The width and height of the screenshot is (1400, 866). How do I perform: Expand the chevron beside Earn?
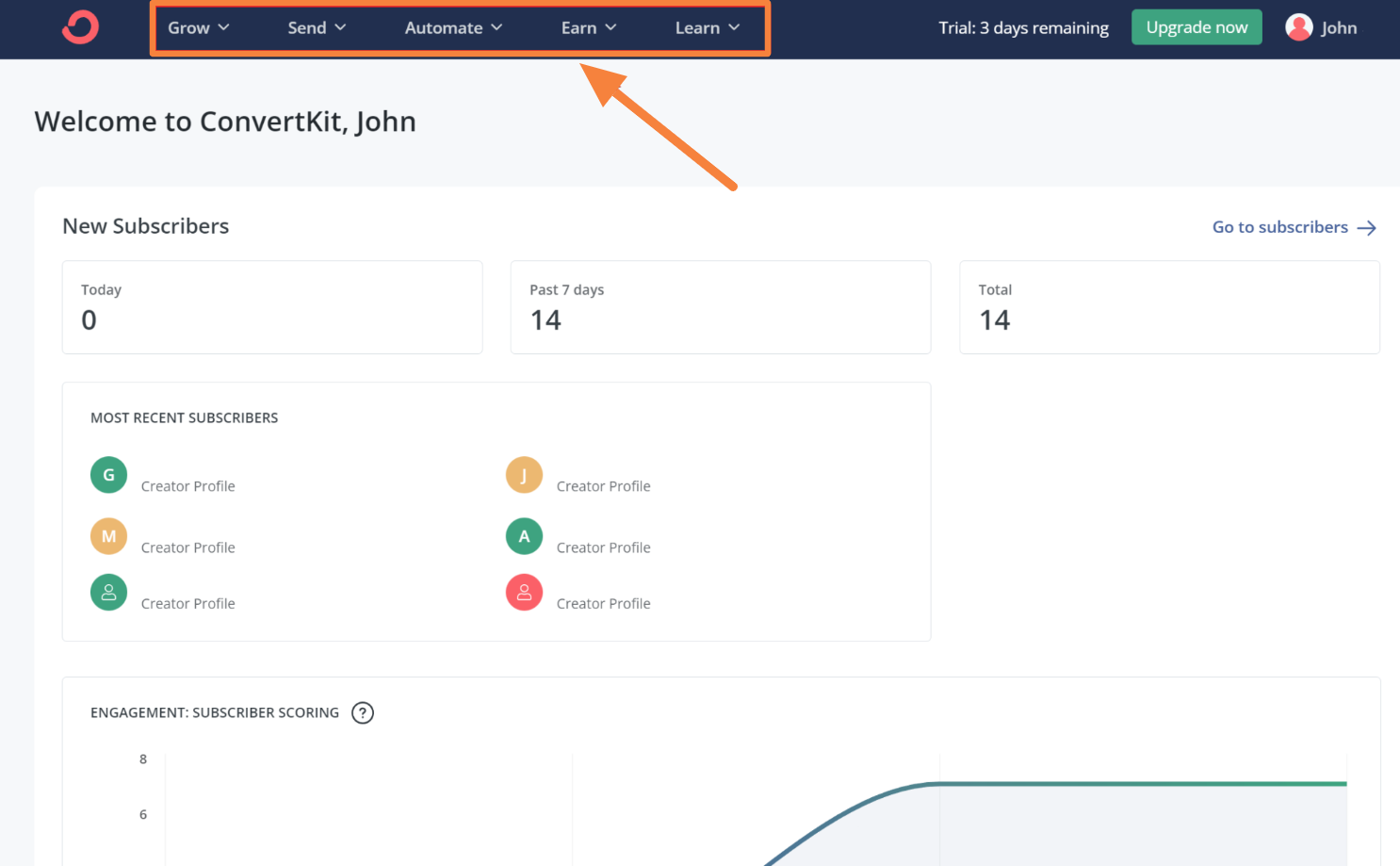click(611, 28)
